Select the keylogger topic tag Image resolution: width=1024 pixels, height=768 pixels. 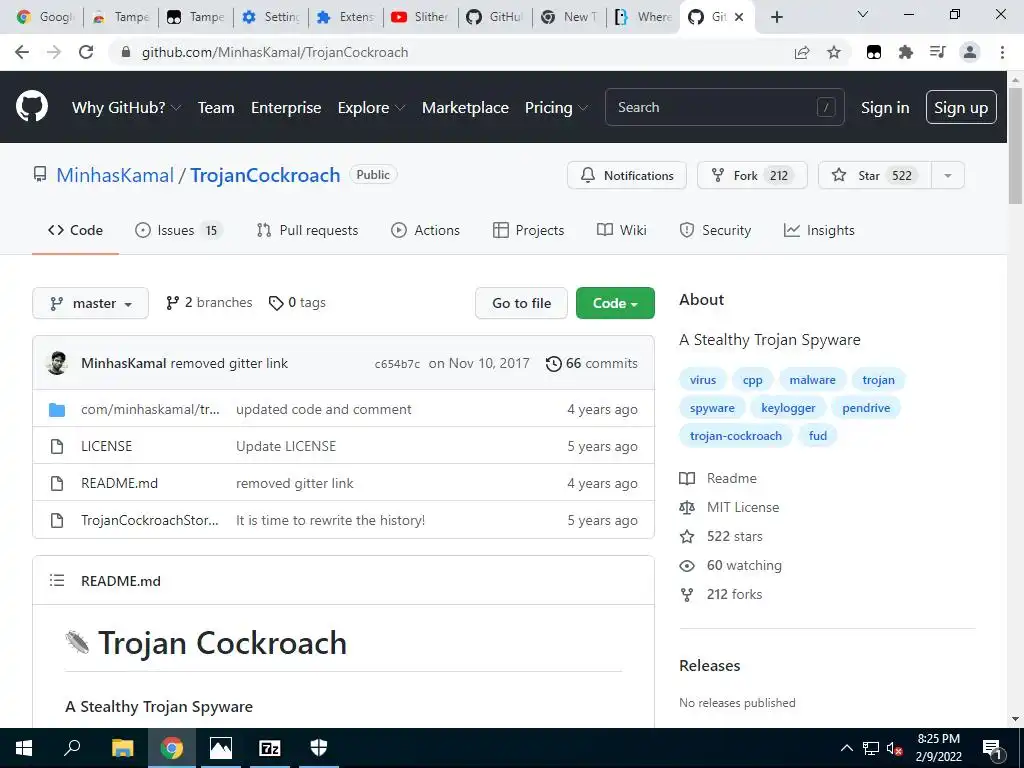click(x=788, y=408)
